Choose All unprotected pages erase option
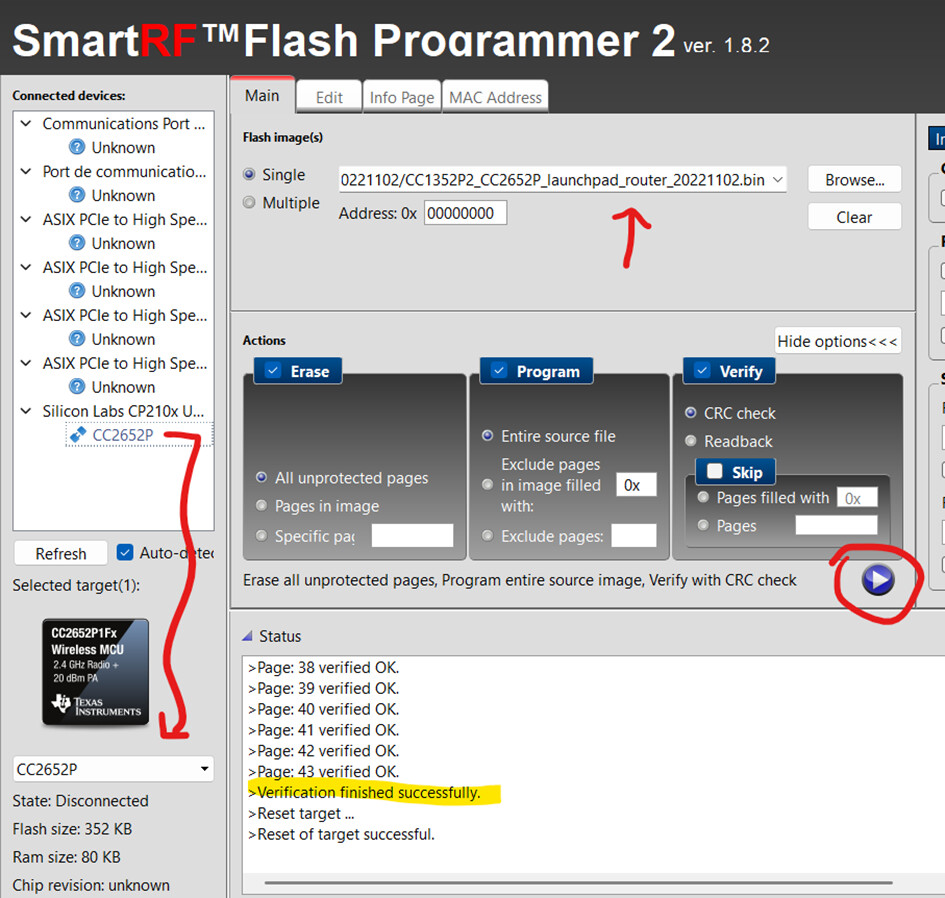 point(262,477)
